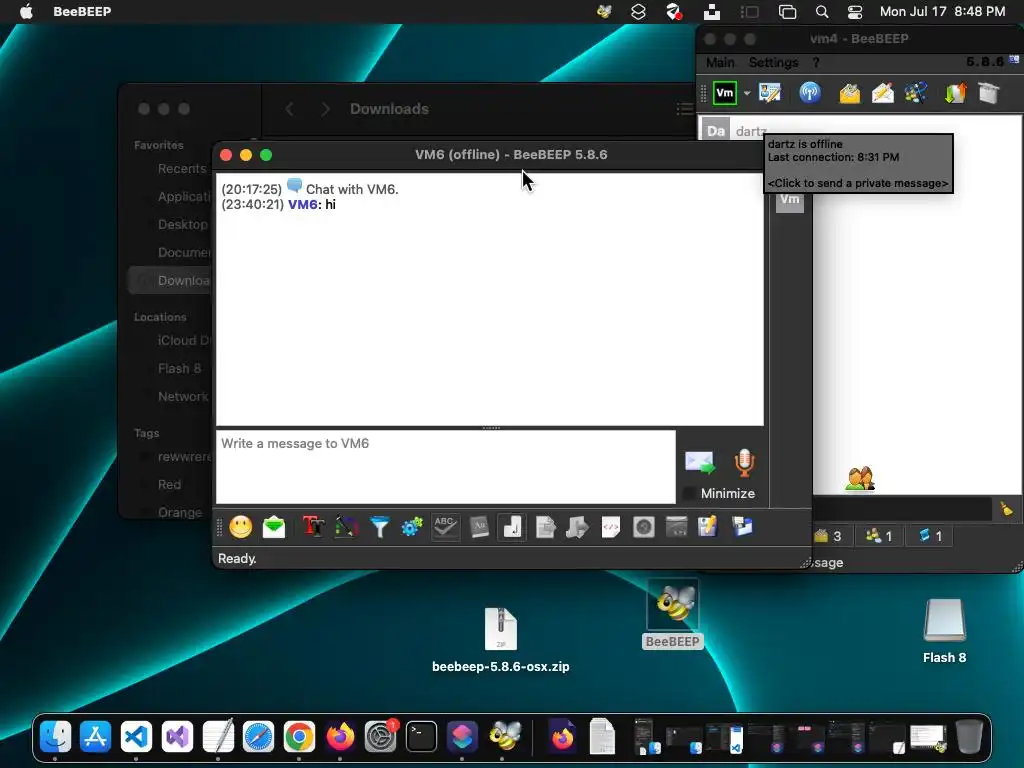This screenshot has height=768, width=1024.
Task: Click the Vm avatar beside the chat
Action: pos(790,200)
